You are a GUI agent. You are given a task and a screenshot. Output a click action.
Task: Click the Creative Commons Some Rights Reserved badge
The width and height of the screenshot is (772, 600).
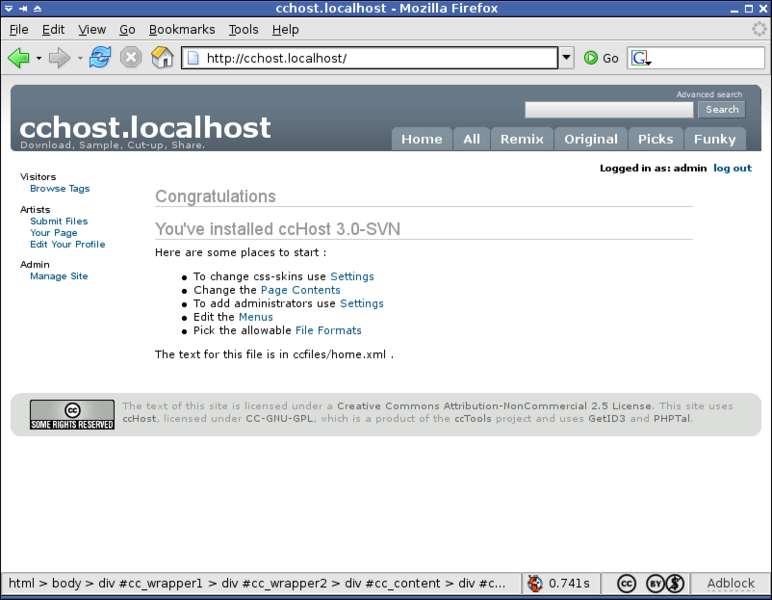(x=72, y=414)
